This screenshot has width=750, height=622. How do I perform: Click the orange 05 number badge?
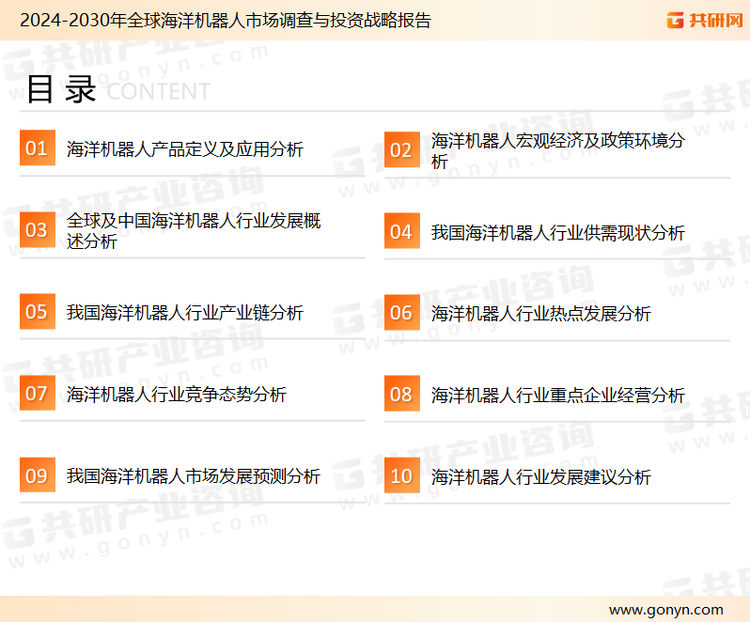37,311
